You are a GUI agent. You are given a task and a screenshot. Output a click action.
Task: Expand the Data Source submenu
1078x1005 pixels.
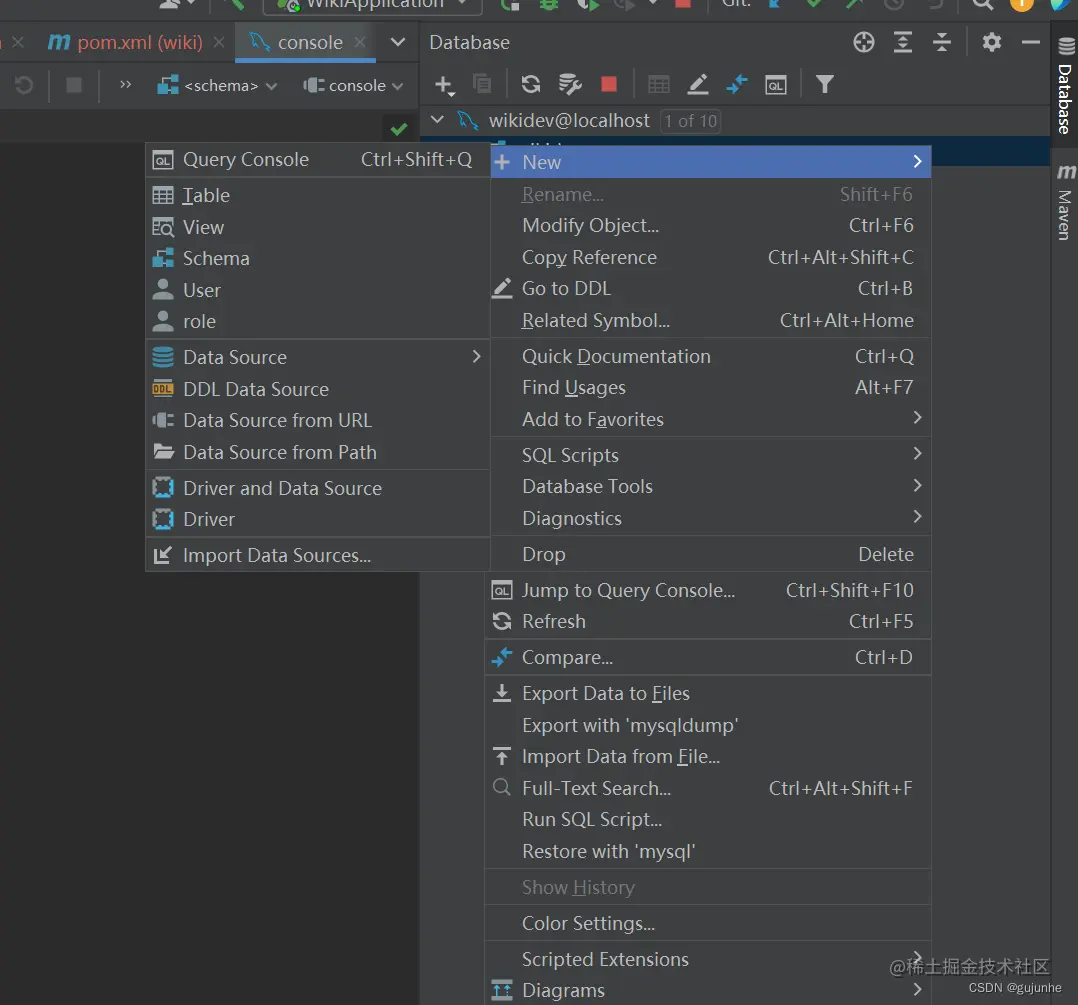click(x=317, y=357)
